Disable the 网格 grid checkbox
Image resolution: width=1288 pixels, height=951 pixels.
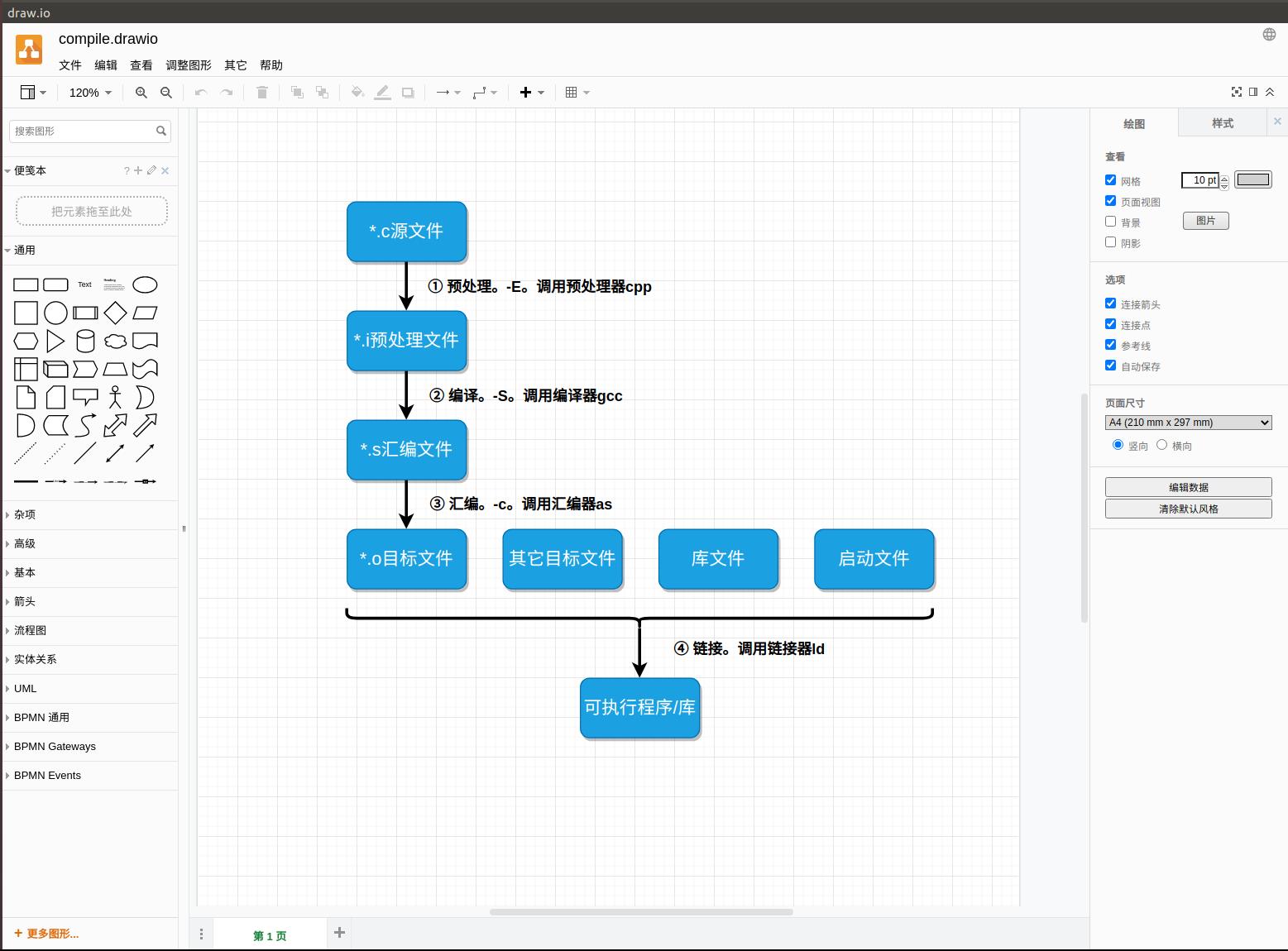1111,179
